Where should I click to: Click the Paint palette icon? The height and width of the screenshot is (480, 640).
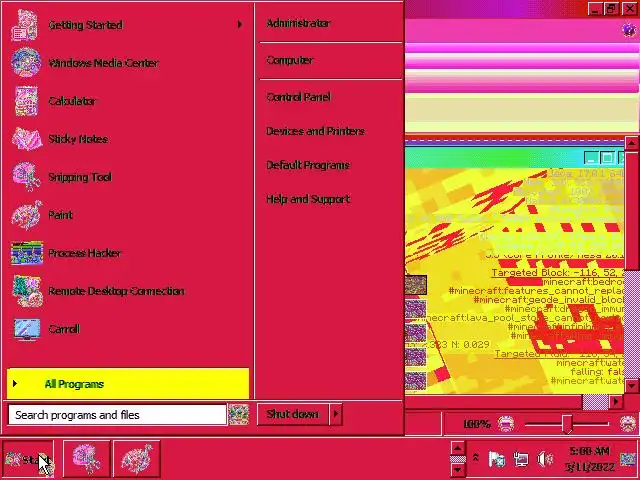(x=27, y=215)
